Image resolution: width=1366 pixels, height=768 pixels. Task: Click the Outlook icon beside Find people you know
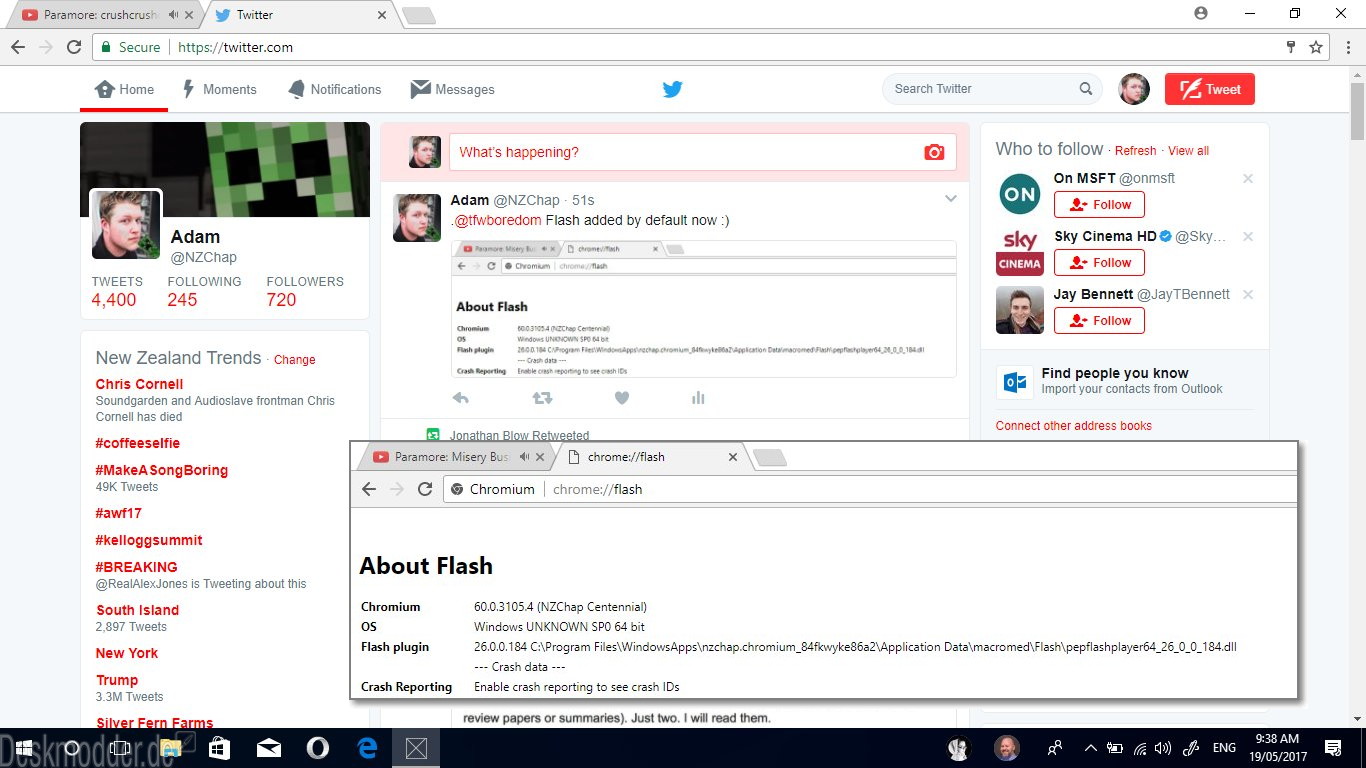pos(1015,381)
